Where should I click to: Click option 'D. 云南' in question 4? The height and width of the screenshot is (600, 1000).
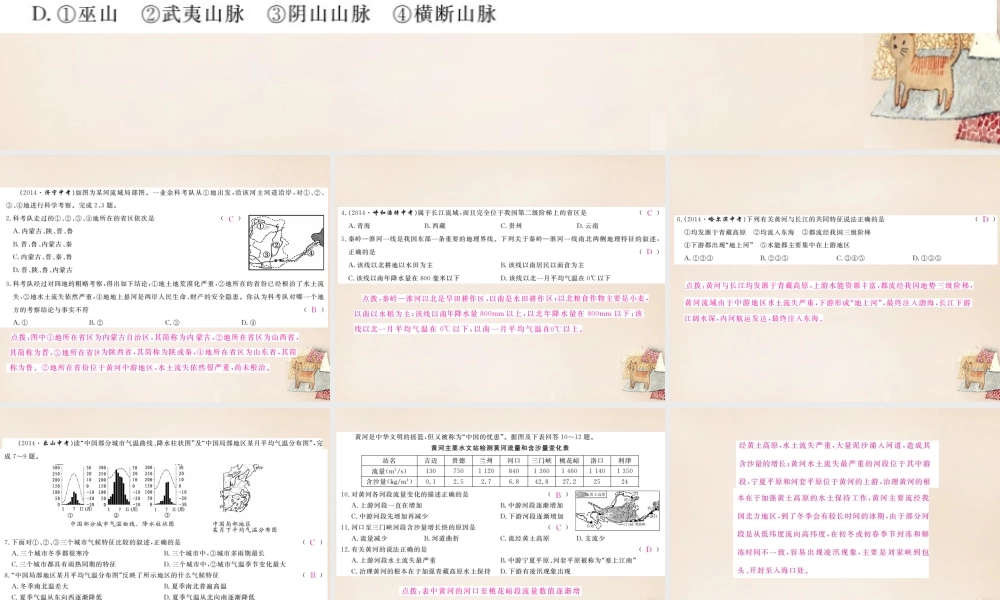[x=588, y=226]
